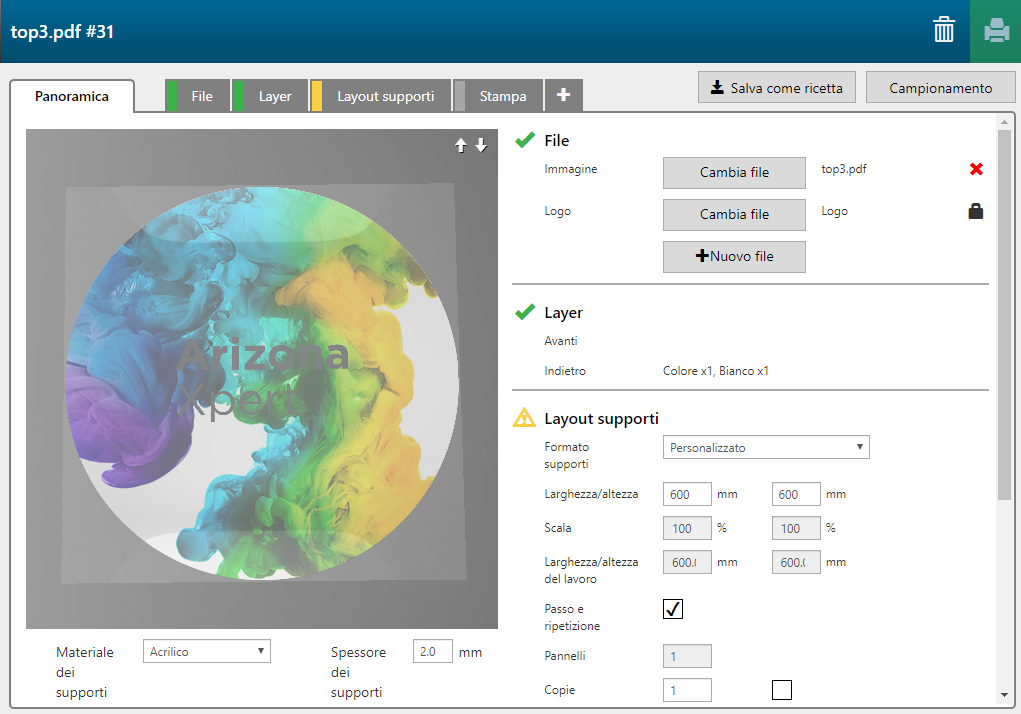Screen dimensions: 1021x714
Task: Print job using green printer icon
Action: pos(996,31)
